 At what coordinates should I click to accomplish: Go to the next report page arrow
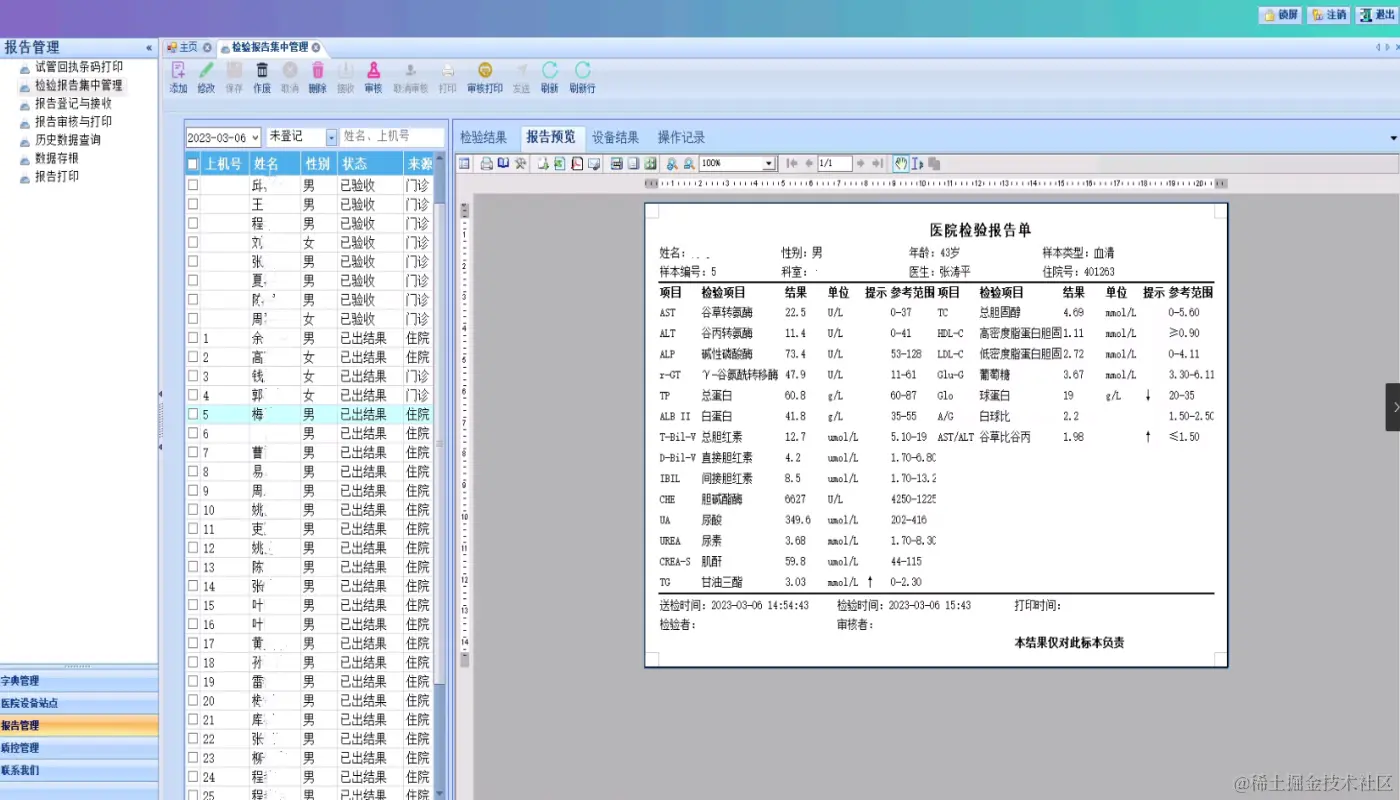(861, 164)
